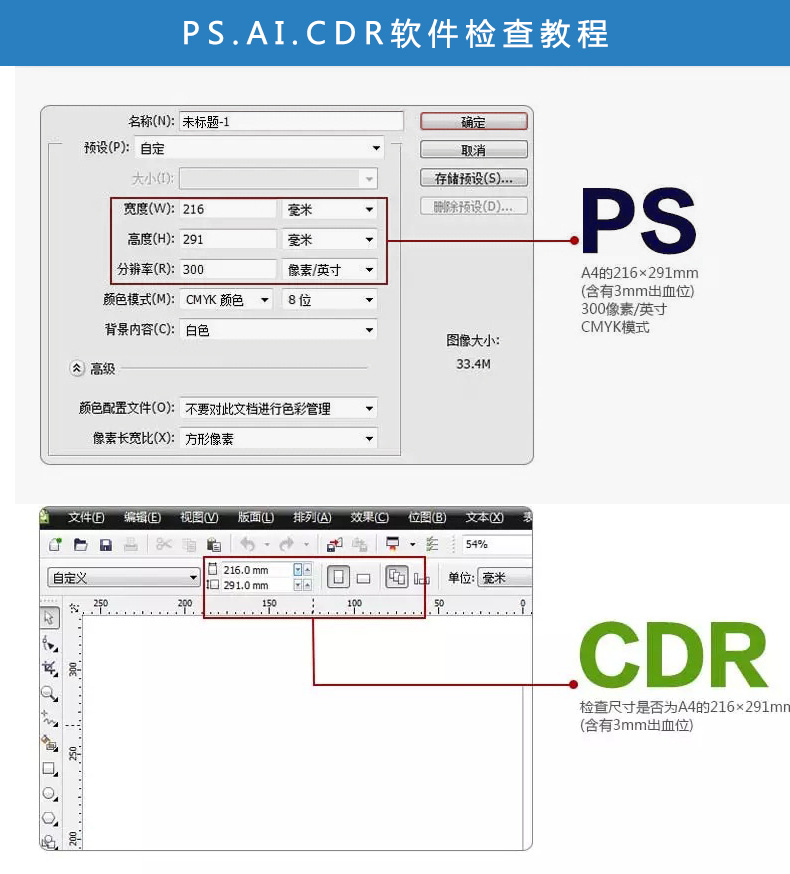Open the 版面(L) menu
This screenshot has height=874, width=790.
pos(256,518)
